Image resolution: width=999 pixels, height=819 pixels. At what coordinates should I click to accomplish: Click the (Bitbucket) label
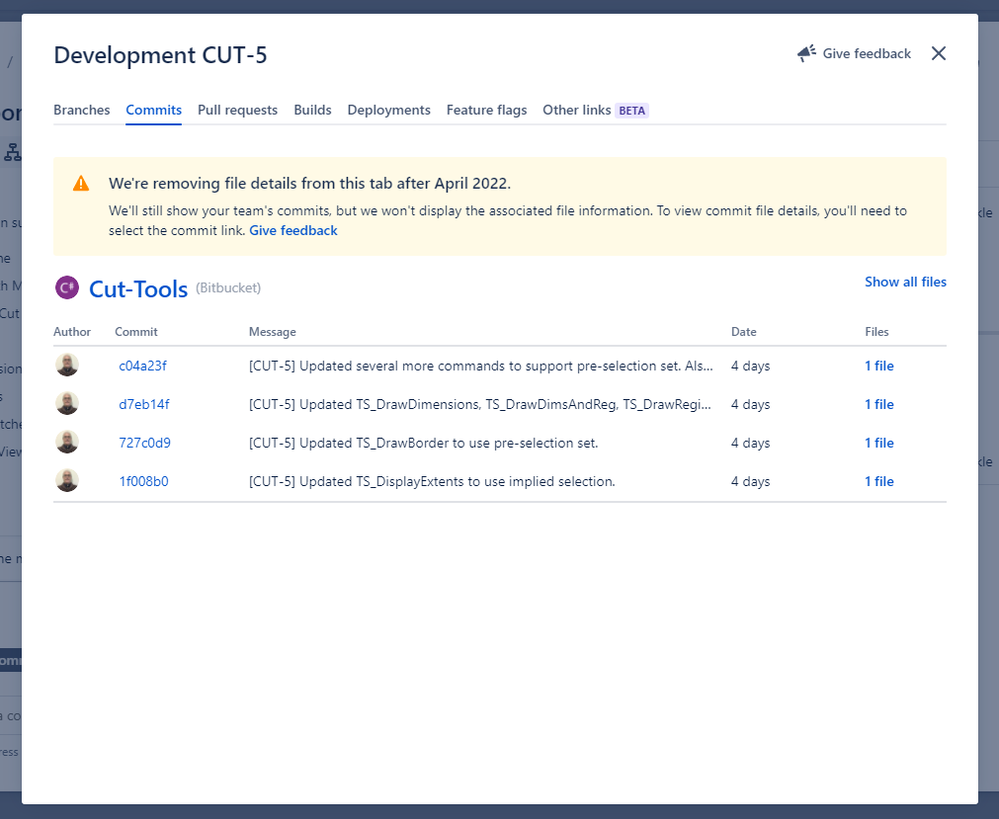tap(228, 288)
